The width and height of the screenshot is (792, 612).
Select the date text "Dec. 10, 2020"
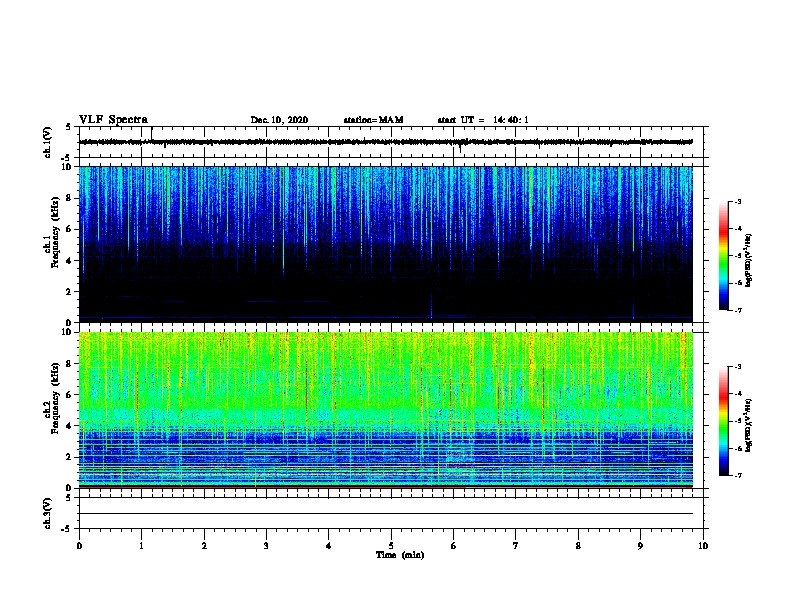click(279, 120)
